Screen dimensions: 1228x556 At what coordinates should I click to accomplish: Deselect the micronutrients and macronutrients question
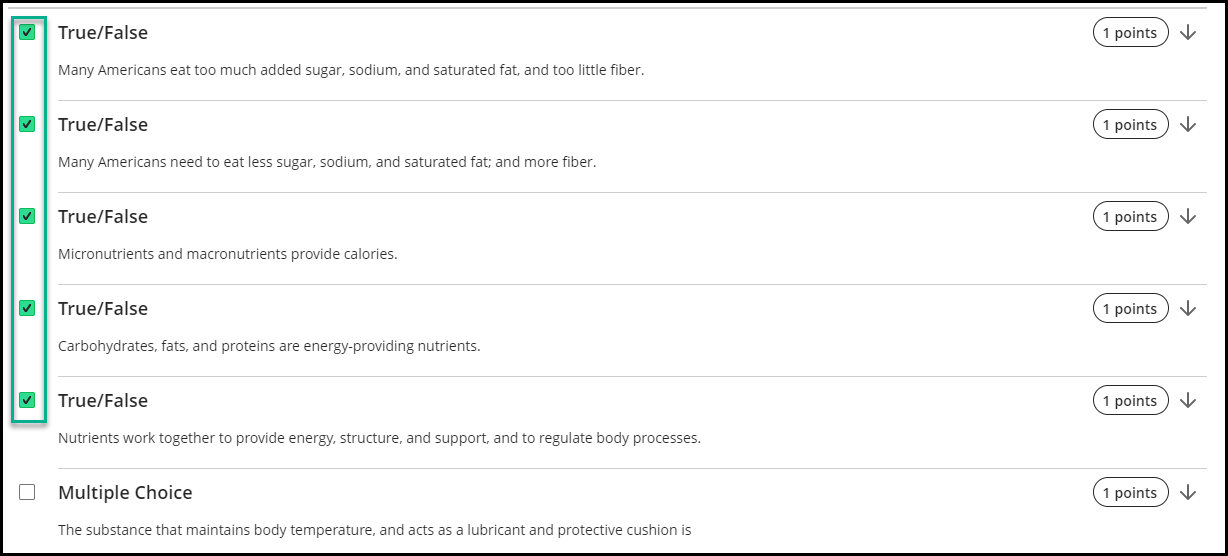(27, 216)
